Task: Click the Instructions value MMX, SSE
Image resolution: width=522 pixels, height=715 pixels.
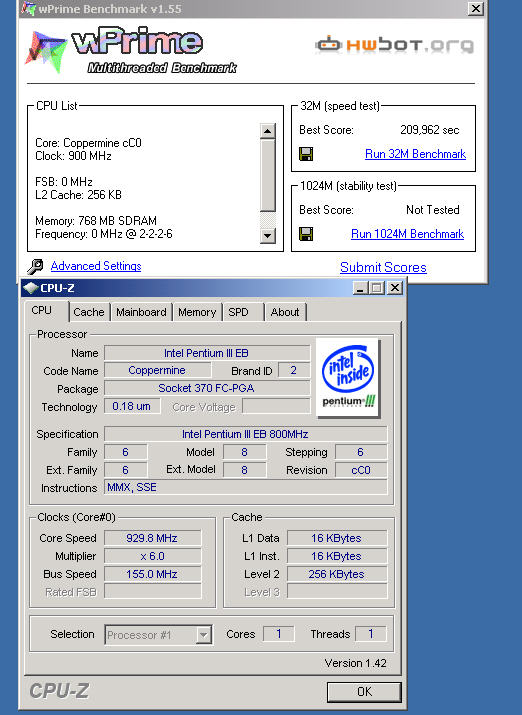Action: pos(246,487)
